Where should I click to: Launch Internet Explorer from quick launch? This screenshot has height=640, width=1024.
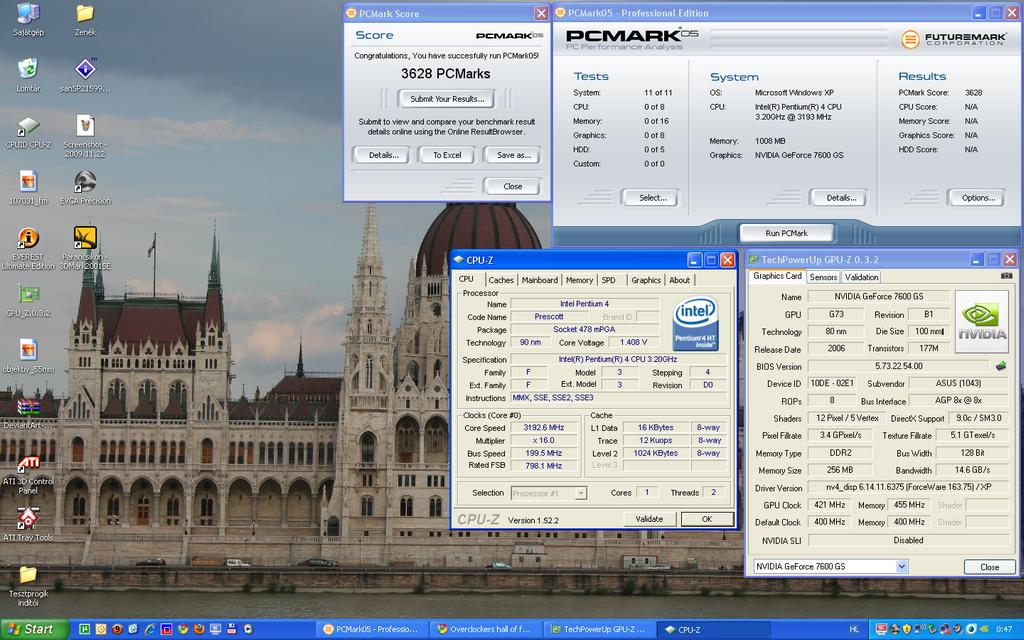(150, 629)
